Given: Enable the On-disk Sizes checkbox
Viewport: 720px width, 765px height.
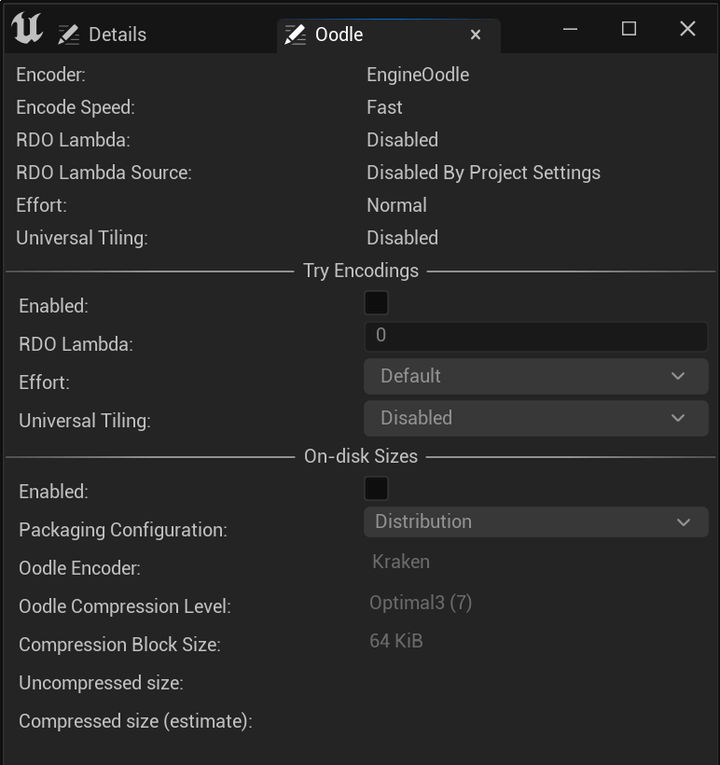Looking at the screenshot, I should click(376, 488).
